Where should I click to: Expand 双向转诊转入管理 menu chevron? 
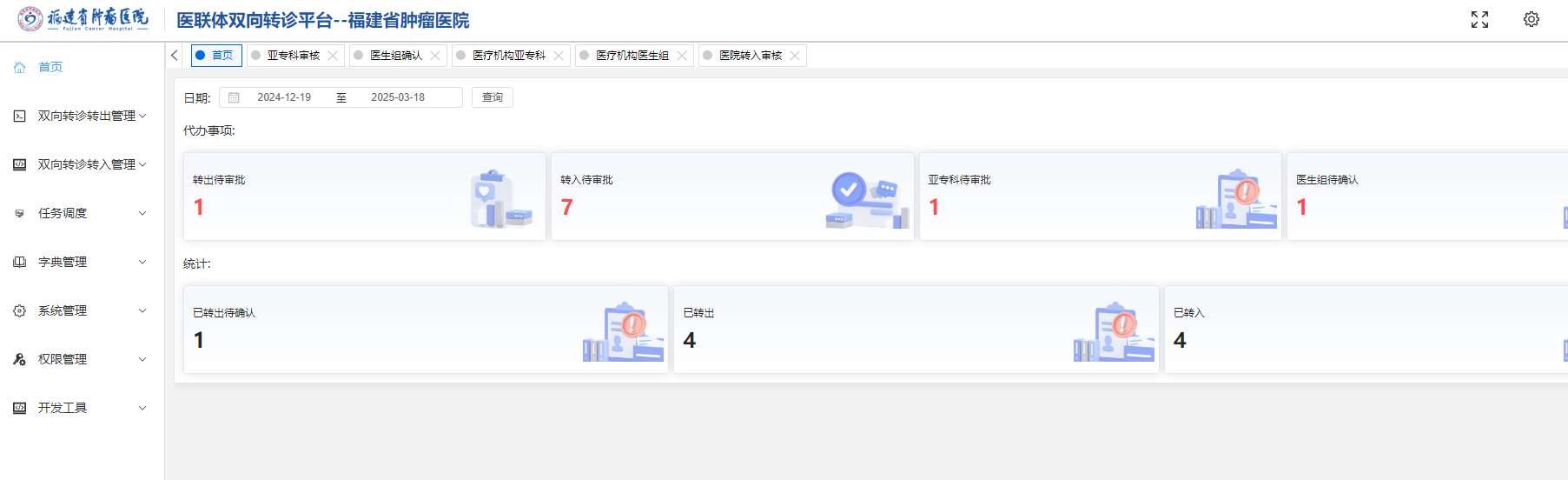click(x=142, y=164)
